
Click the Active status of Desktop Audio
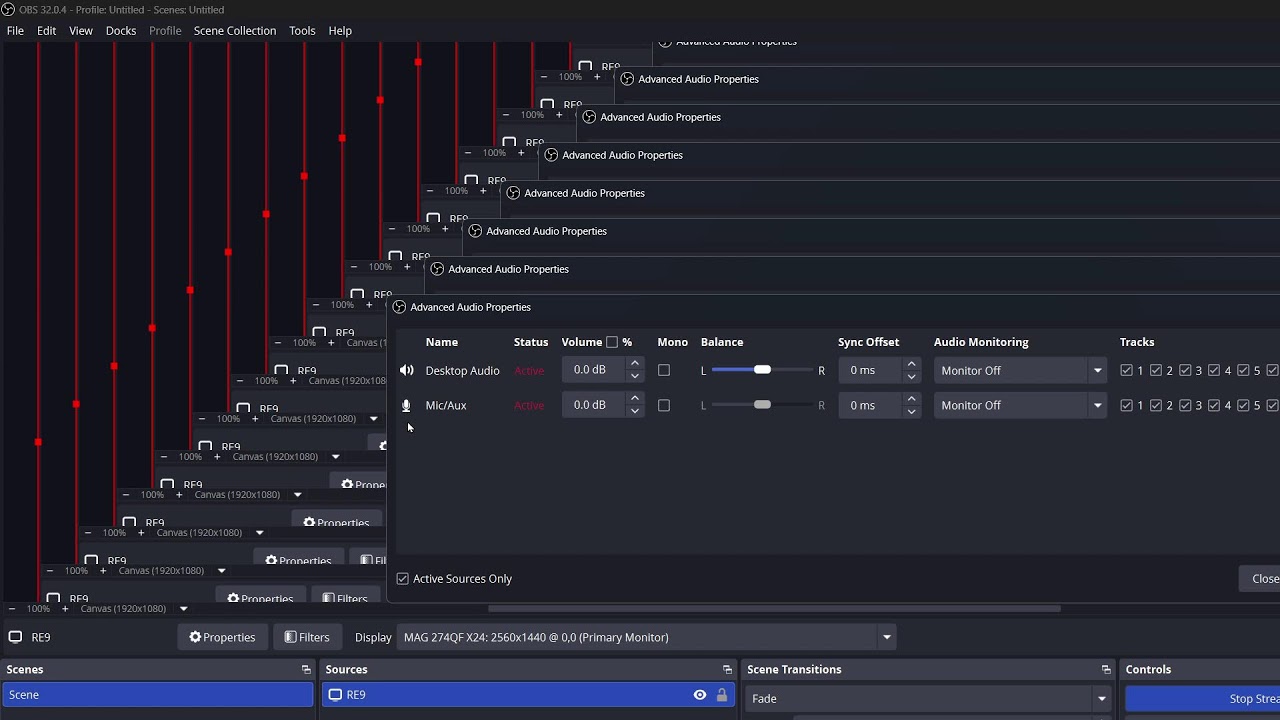pos(529,370)
